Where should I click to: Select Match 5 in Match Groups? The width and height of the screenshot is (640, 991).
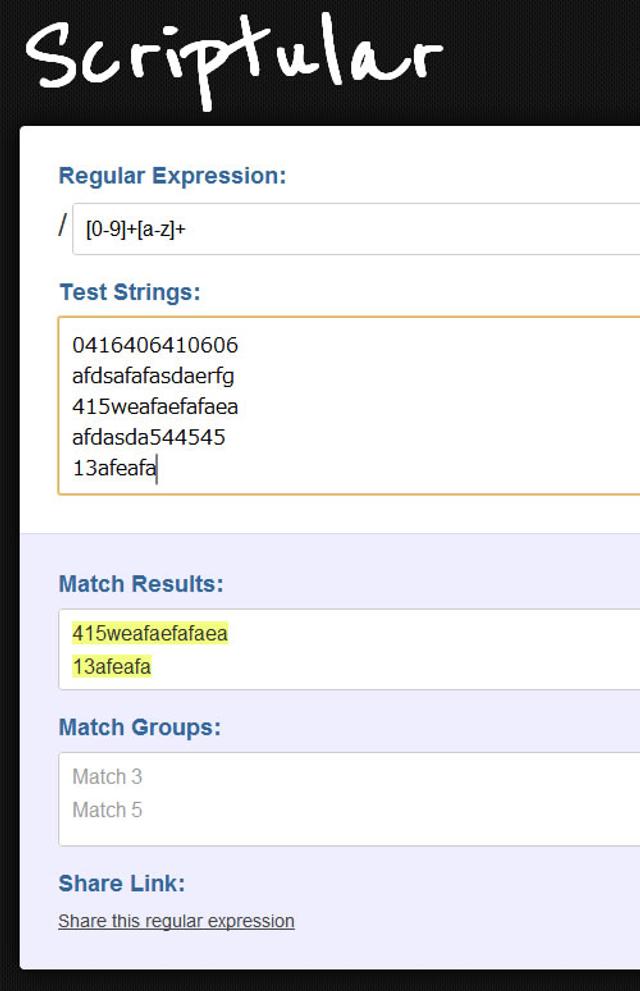(107, 810)
